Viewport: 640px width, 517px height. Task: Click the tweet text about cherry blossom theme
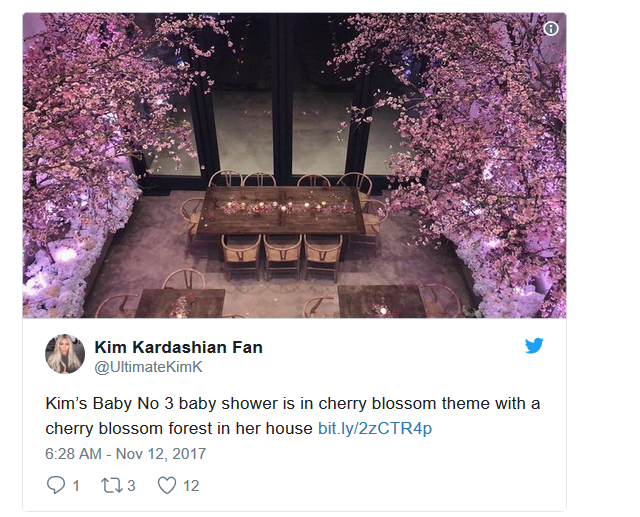(293, 416)
